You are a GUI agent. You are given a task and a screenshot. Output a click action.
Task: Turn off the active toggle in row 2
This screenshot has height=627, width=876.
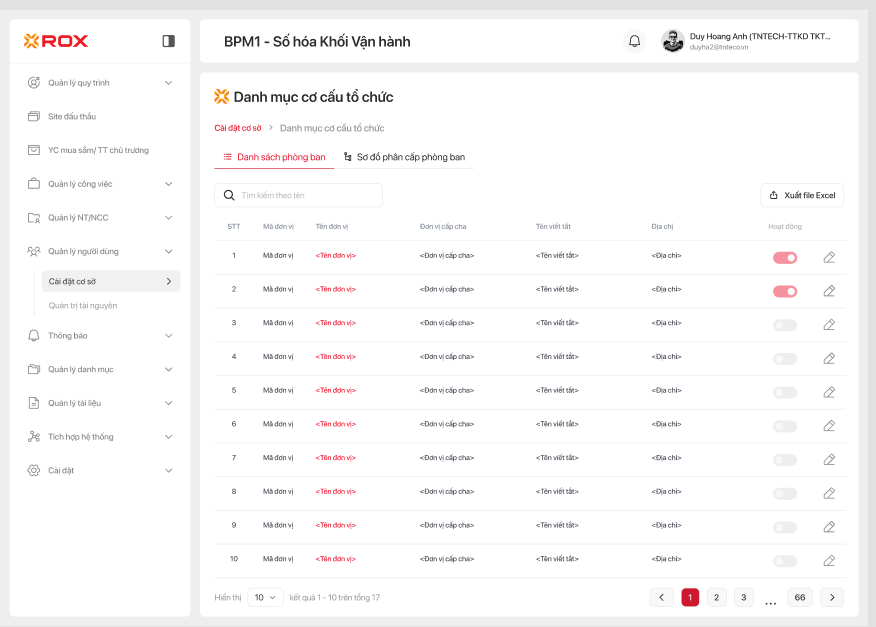point(785,291)
